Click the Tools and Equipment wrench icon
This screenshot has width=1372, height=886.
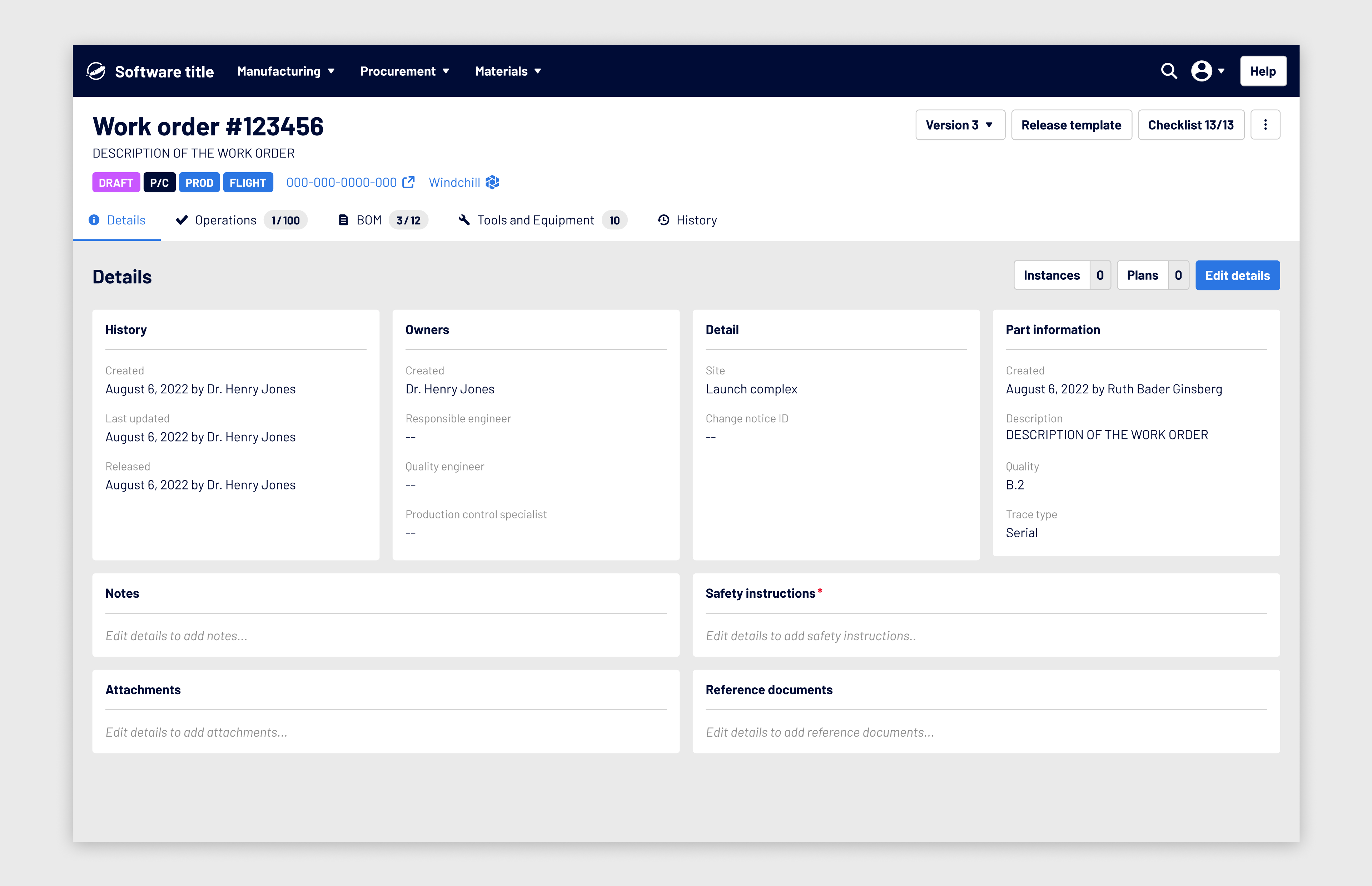click(x=464, y=220)
